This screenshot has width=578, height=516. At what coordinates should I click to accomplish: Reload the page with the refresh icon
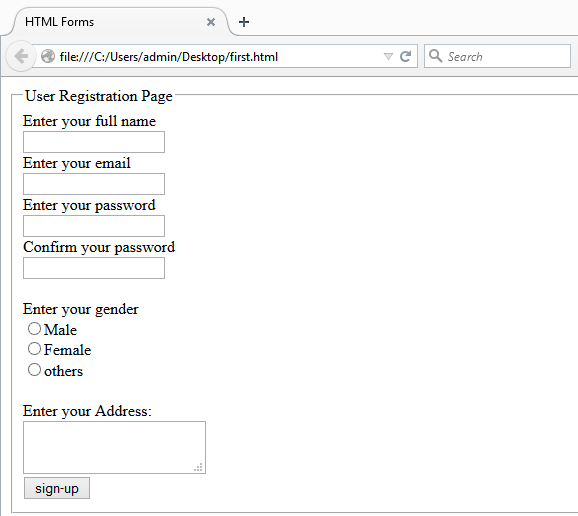405,56
